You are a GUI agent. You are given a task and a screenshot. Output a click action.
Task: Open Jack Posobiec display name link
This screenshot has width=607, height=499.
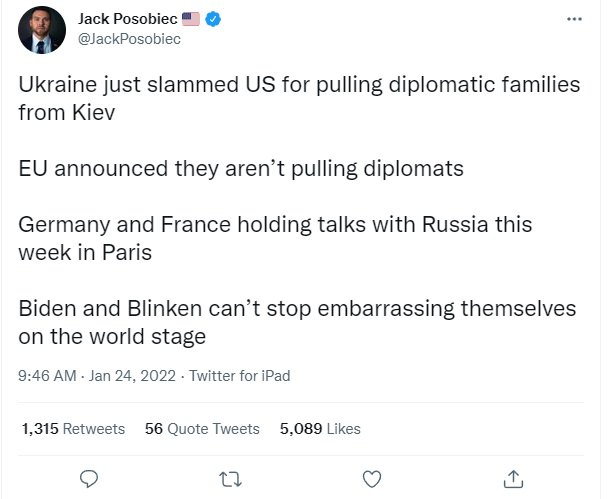(128, 19)
